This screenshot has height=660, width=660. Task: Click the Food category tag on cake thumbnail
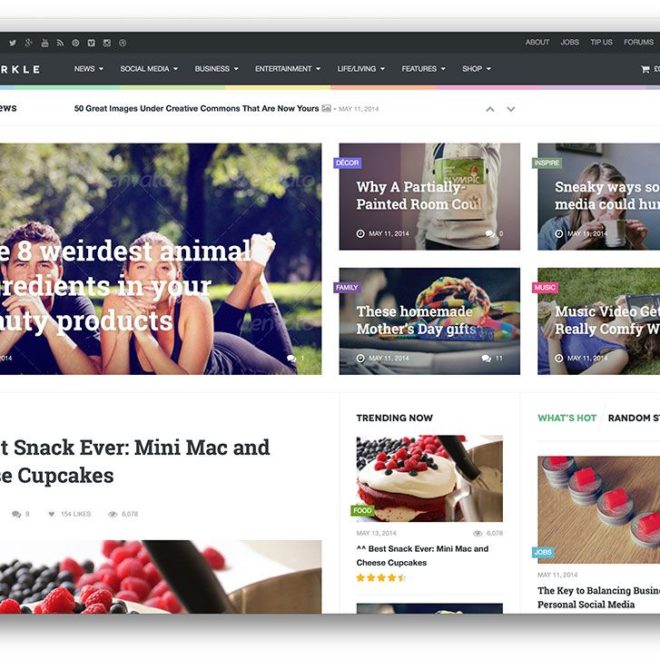tap(362, 511)
